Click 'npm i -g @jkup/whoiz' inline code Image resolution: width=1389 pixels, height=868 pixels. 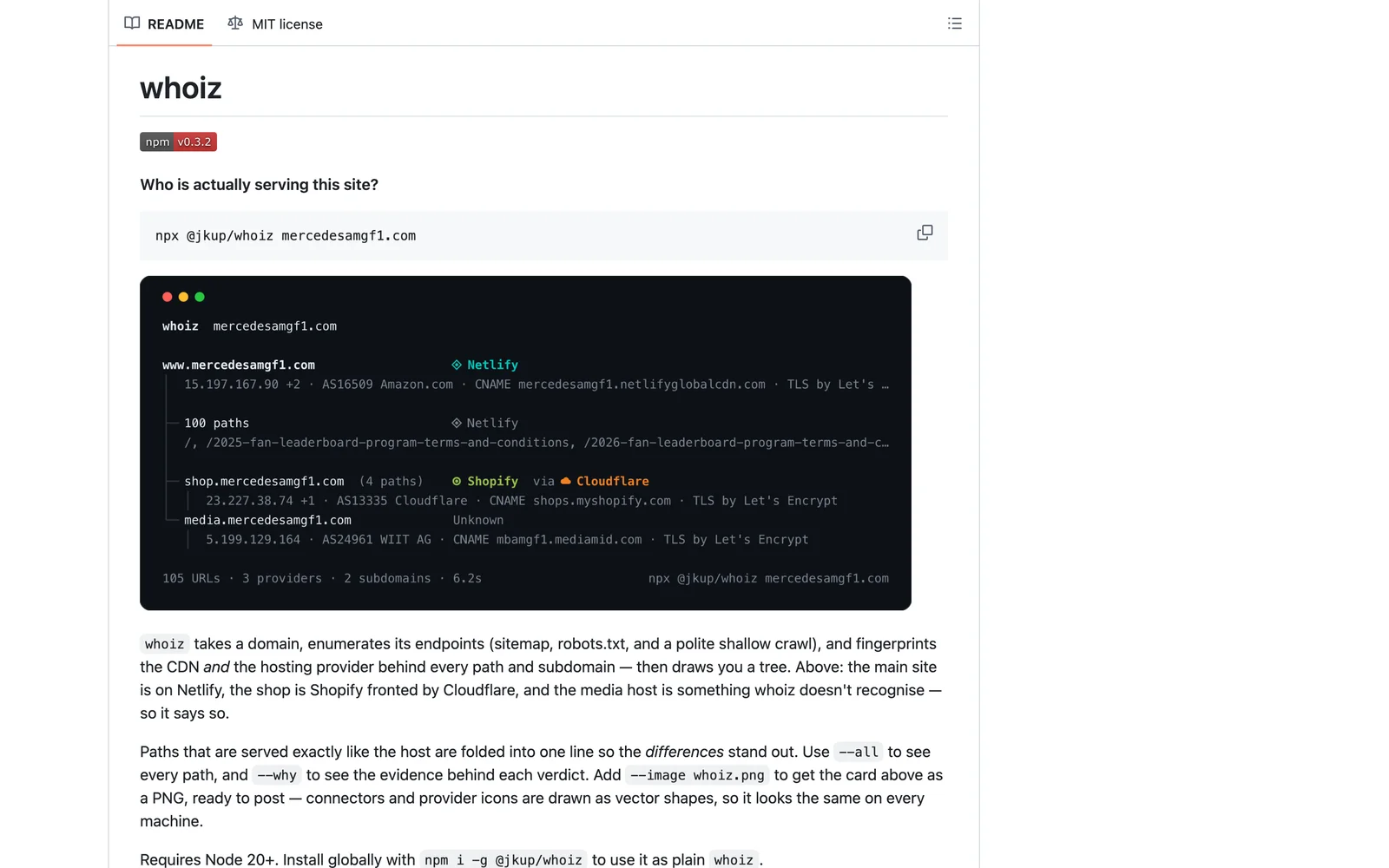tap(504, 859)
